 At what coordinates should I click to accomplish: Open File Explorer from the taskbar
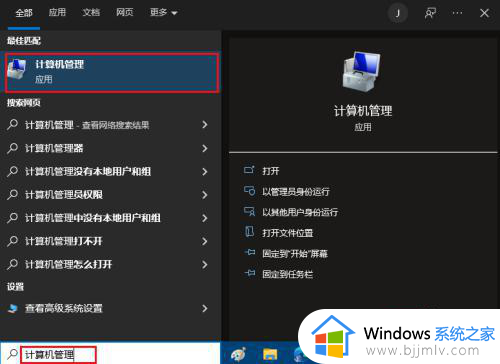click(x=270, y=355)
